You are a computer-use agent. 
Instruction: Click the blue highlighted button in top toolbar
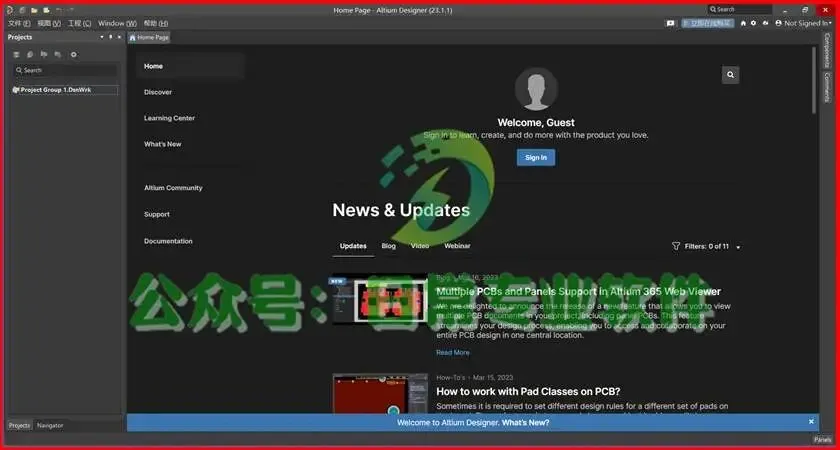707,23
